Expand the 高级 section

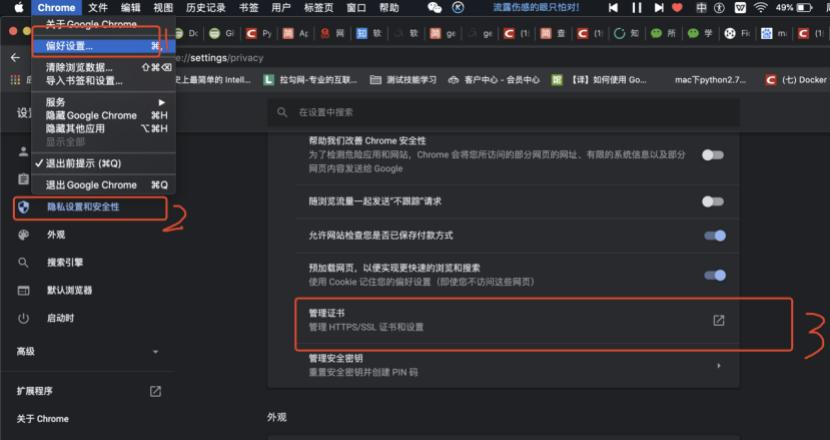tap(88, 352)
